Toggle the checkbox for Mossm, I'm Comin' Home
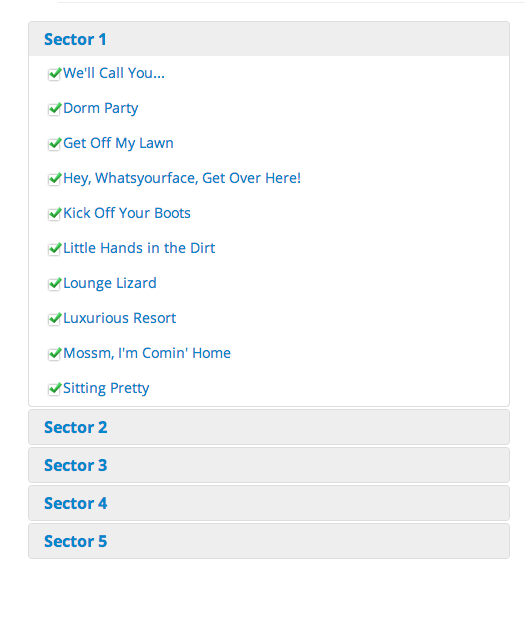The width and height of the screenshot is (525, 630). click(54, 354)
